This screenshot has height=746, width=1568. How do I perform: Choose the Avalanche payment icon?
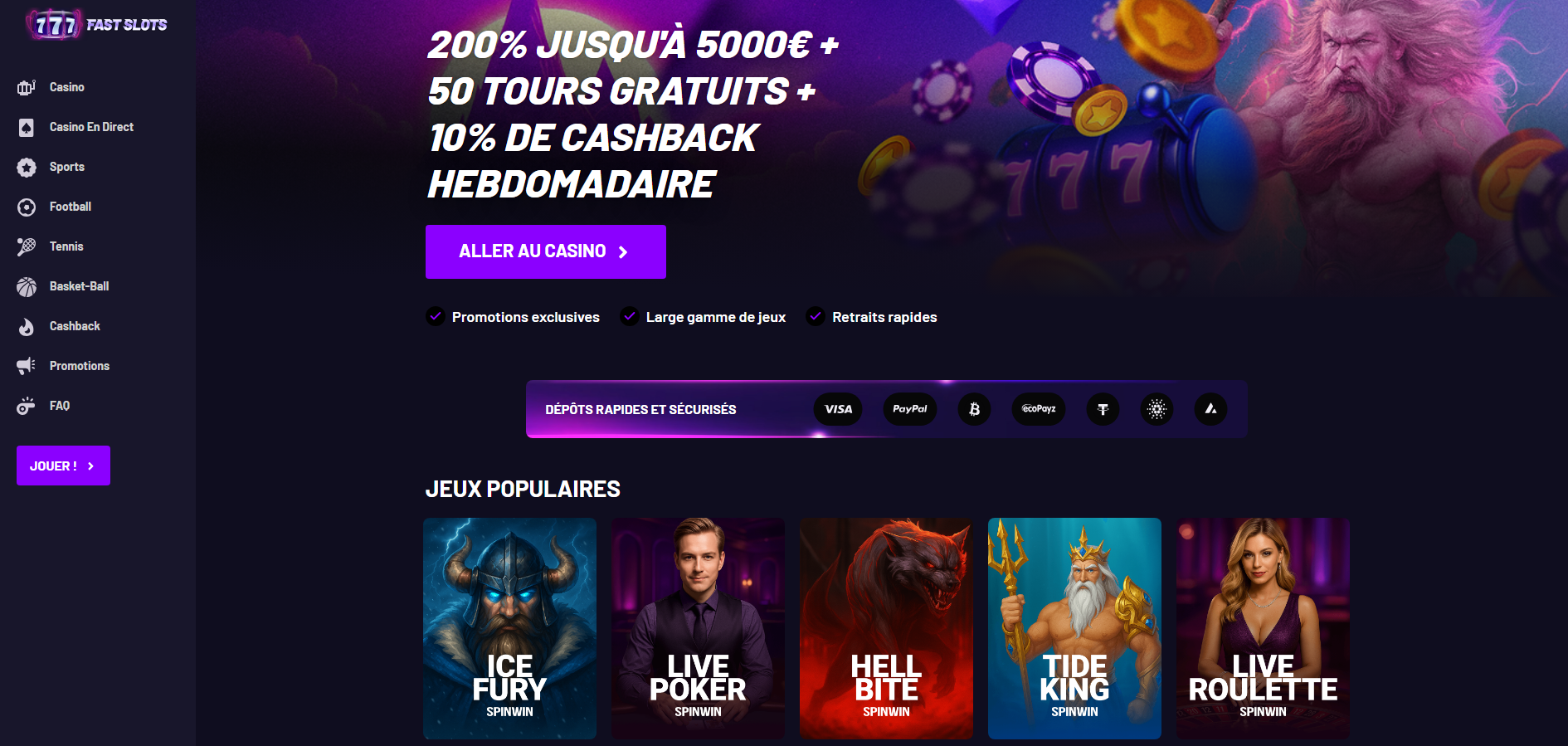(x=1211, y=409)
